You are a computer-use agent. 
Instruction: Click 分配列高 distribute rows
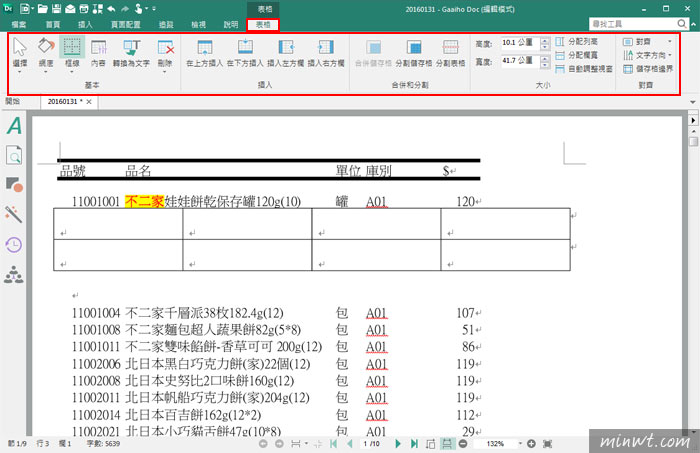click(x=576, y=42)
